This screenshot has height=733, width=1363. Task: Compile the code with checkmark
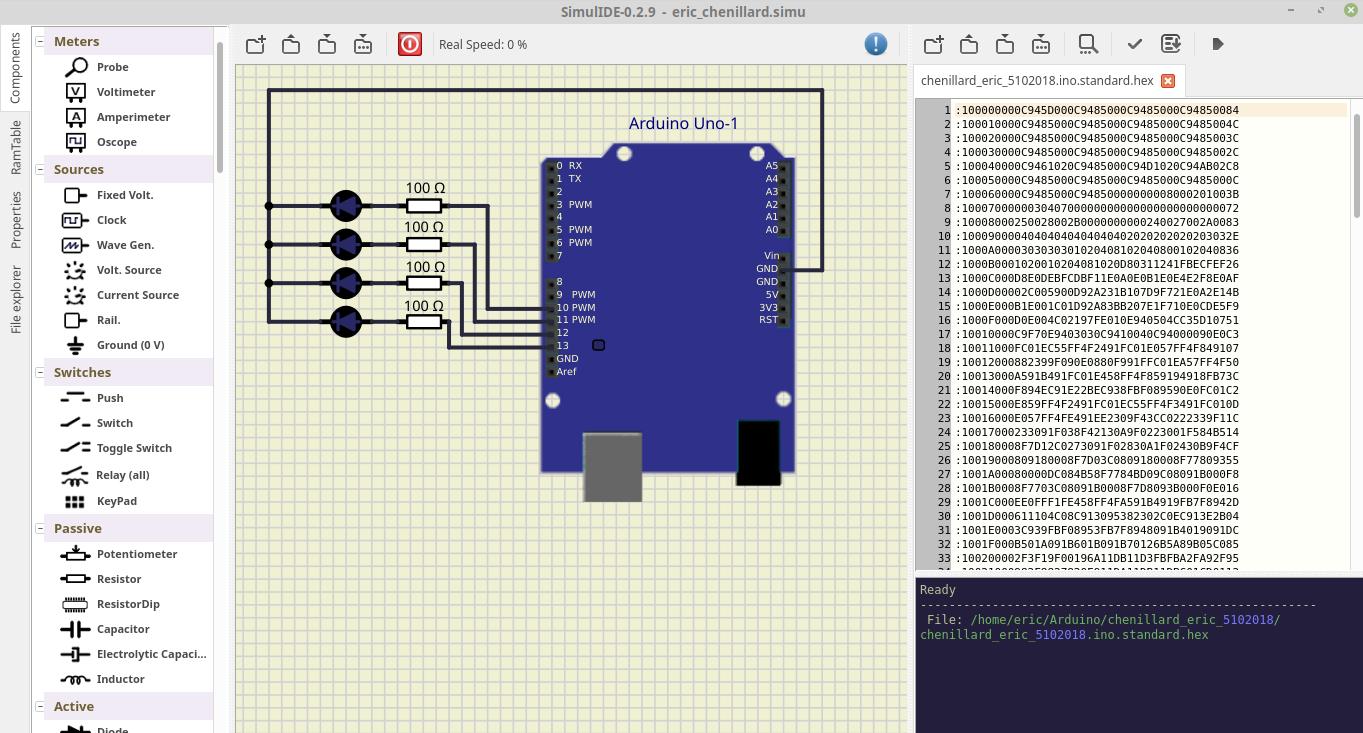point(1134,44)
